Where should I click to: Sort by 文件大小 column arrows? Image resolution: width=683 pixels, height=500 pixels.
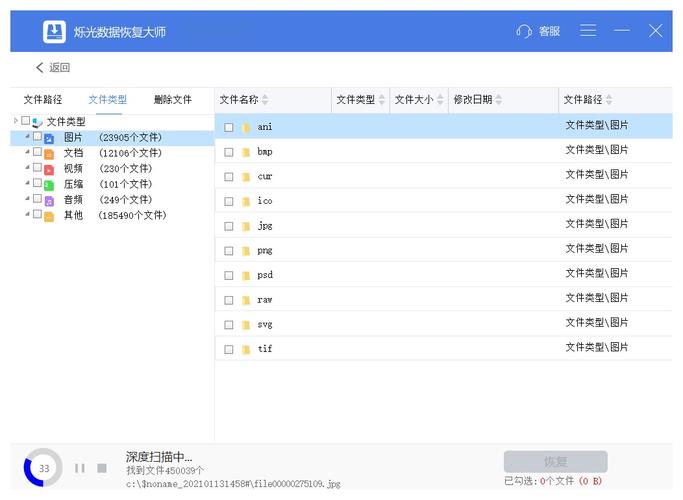440,100
